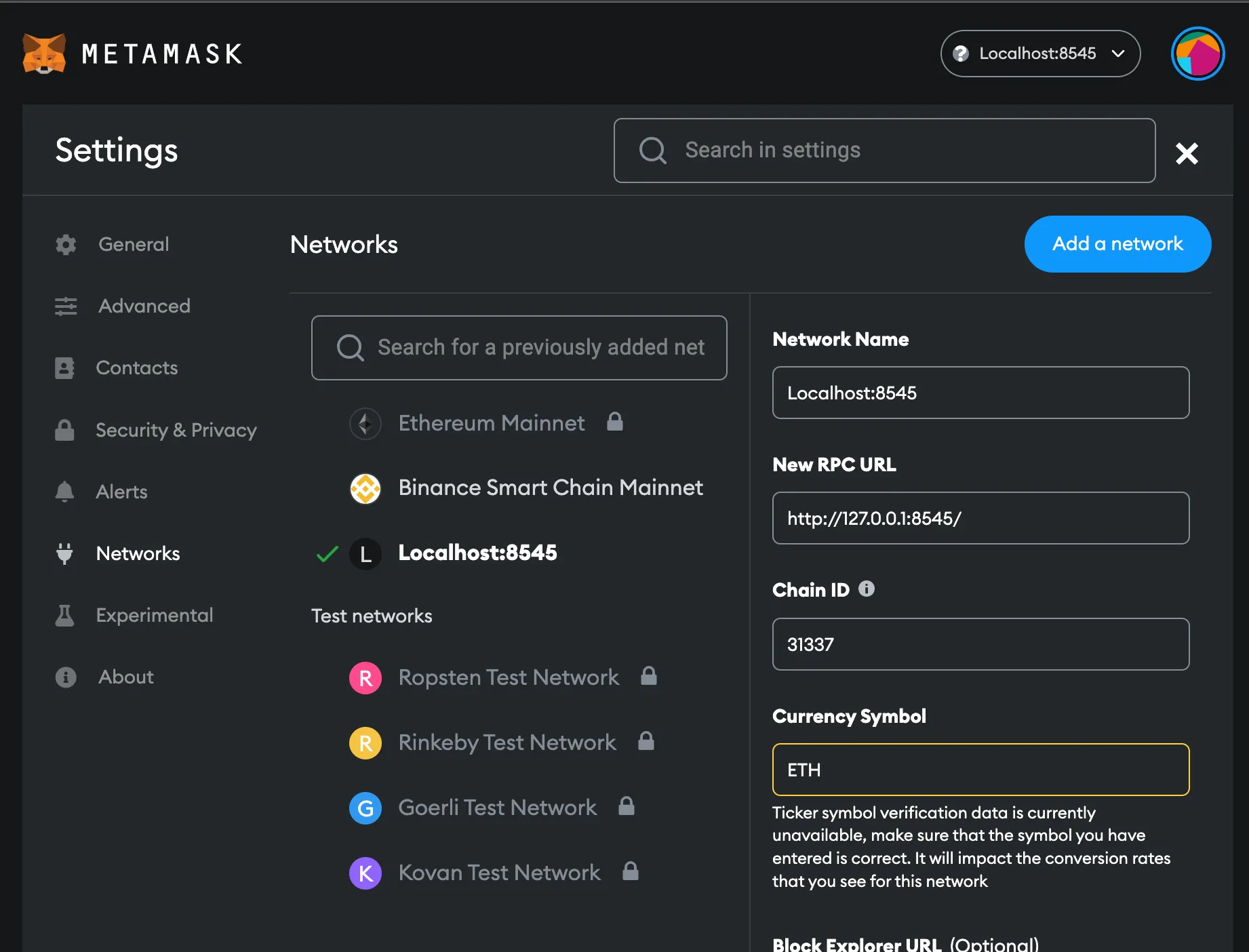Click the Security & Privacy lock icon
This screenshot has height=952, width=1249.
pos(64,430)
